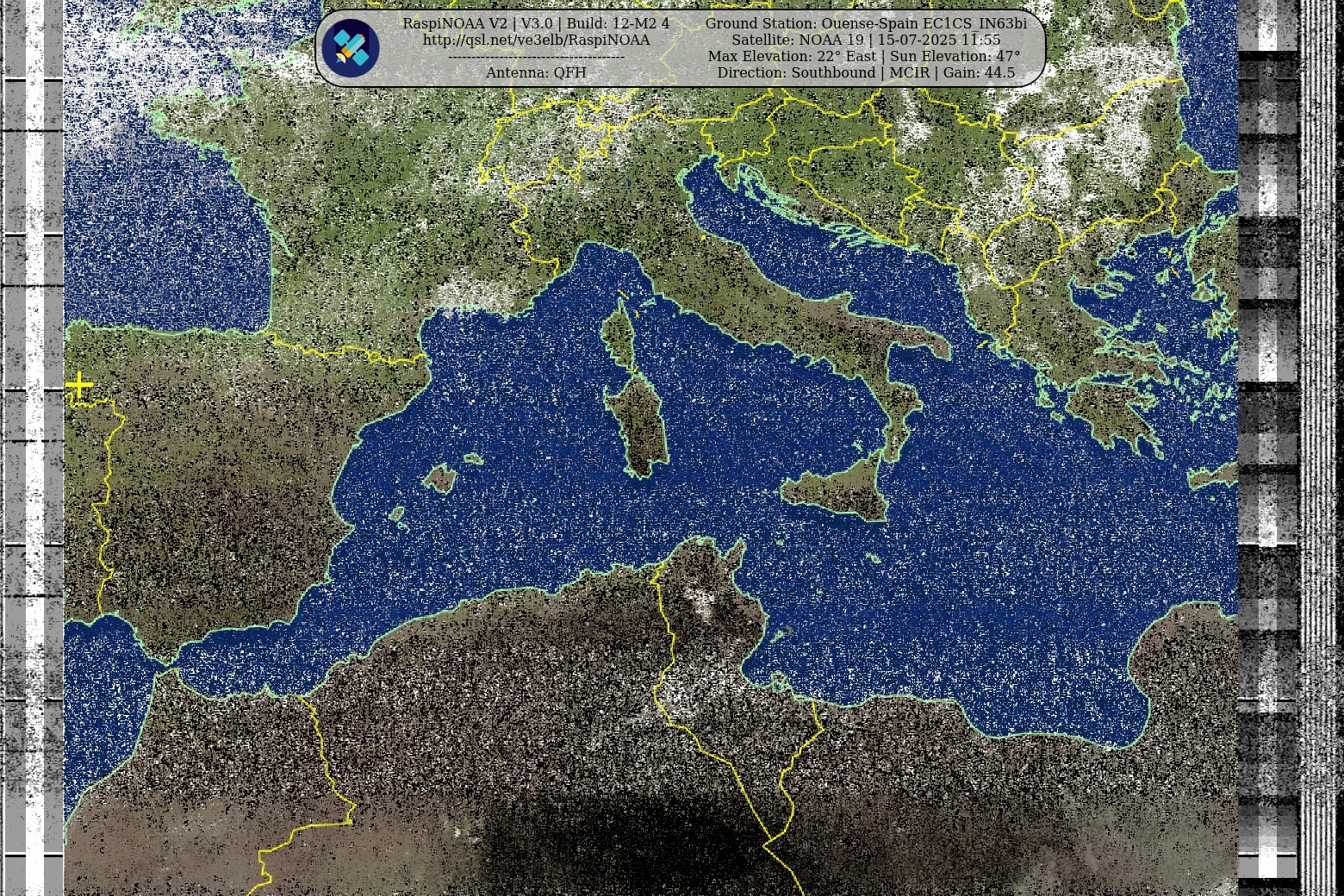Click the yellow cross ground station marker
1344x896 pixels.
click(78, 385)
